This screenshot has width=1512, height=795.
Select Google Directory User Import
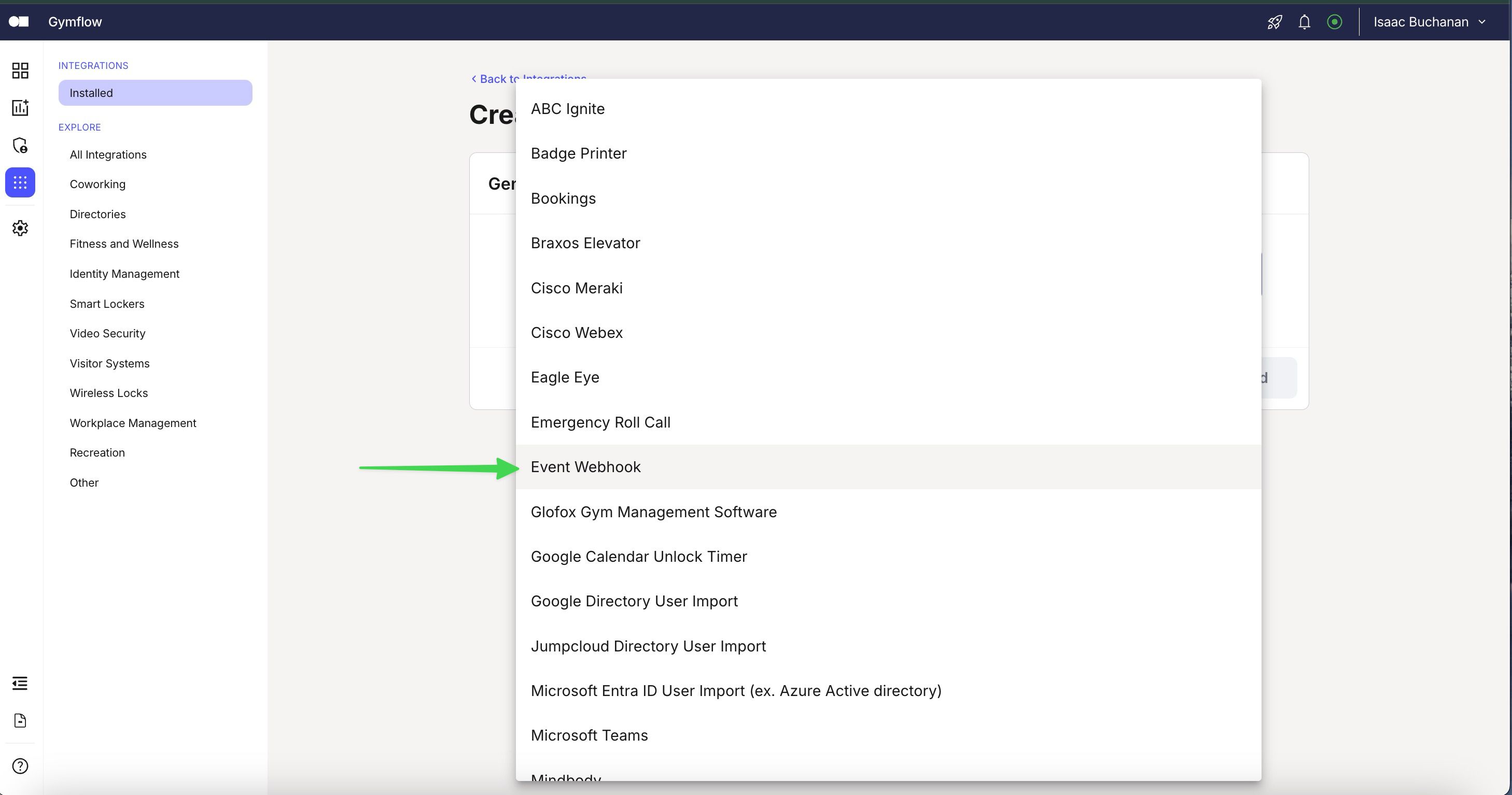point(888,601)
